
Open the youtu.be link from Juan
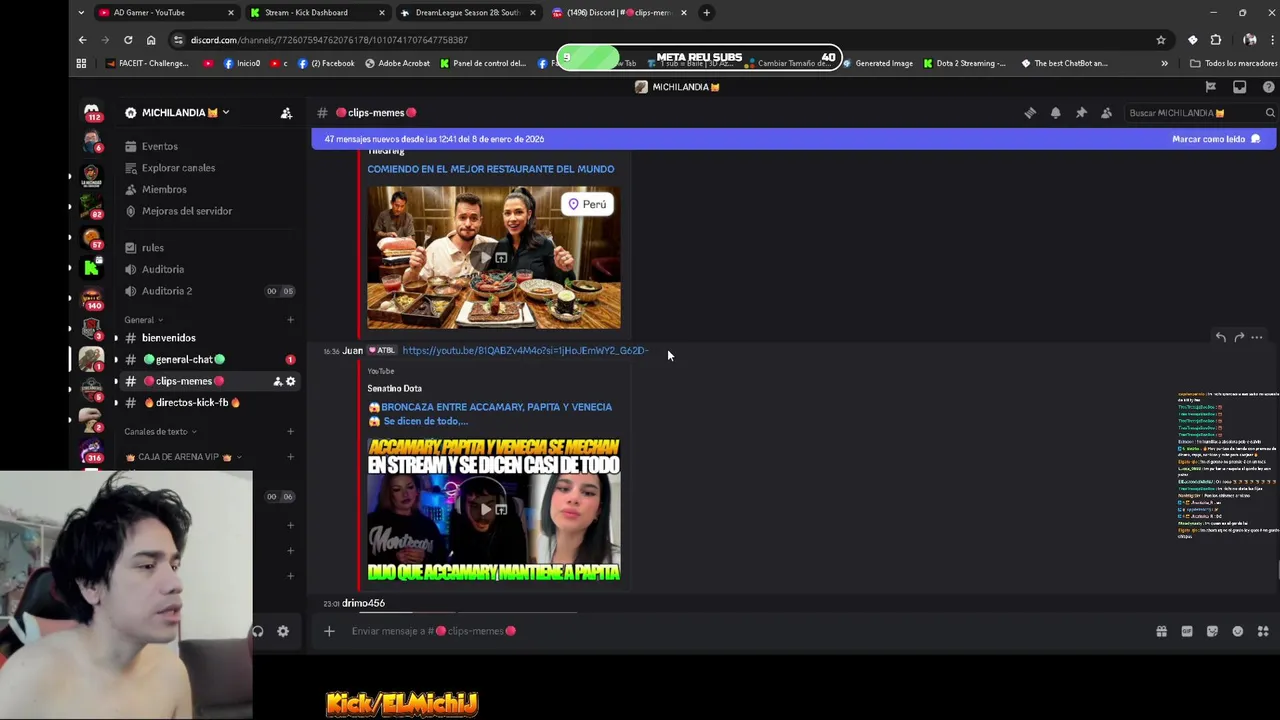526,351
